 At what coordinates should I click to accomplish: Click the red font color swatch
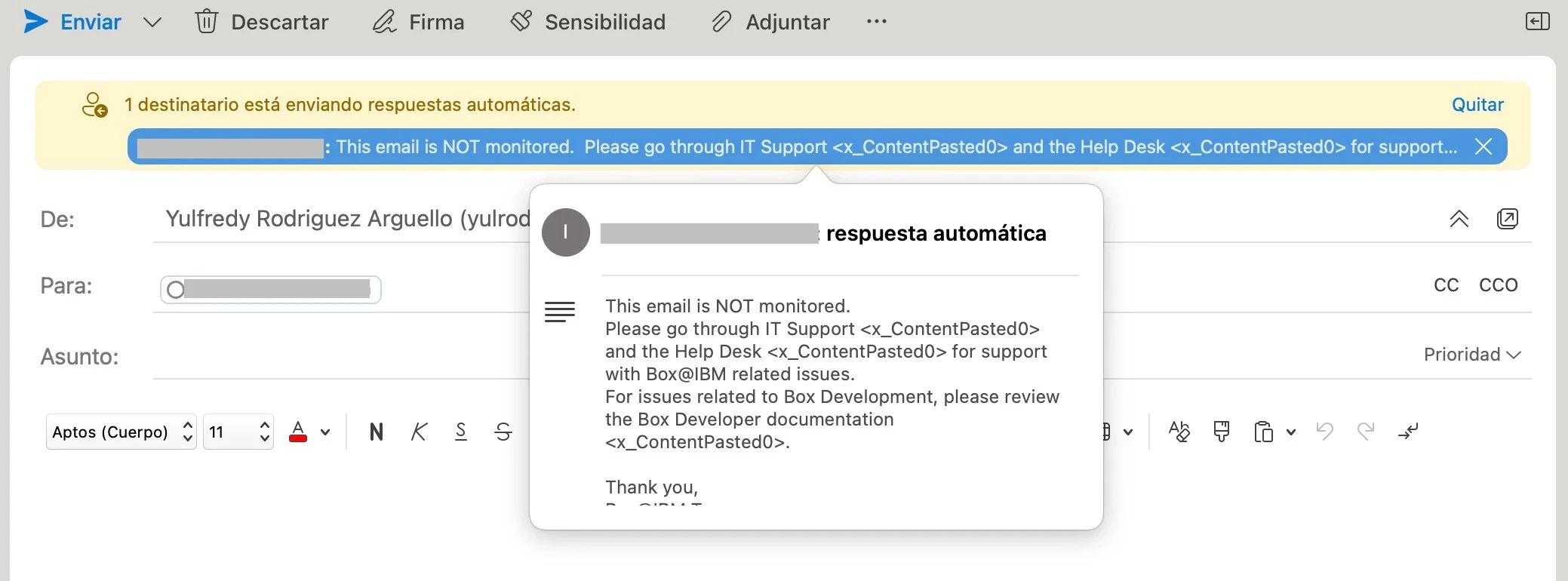pos(298,432)
